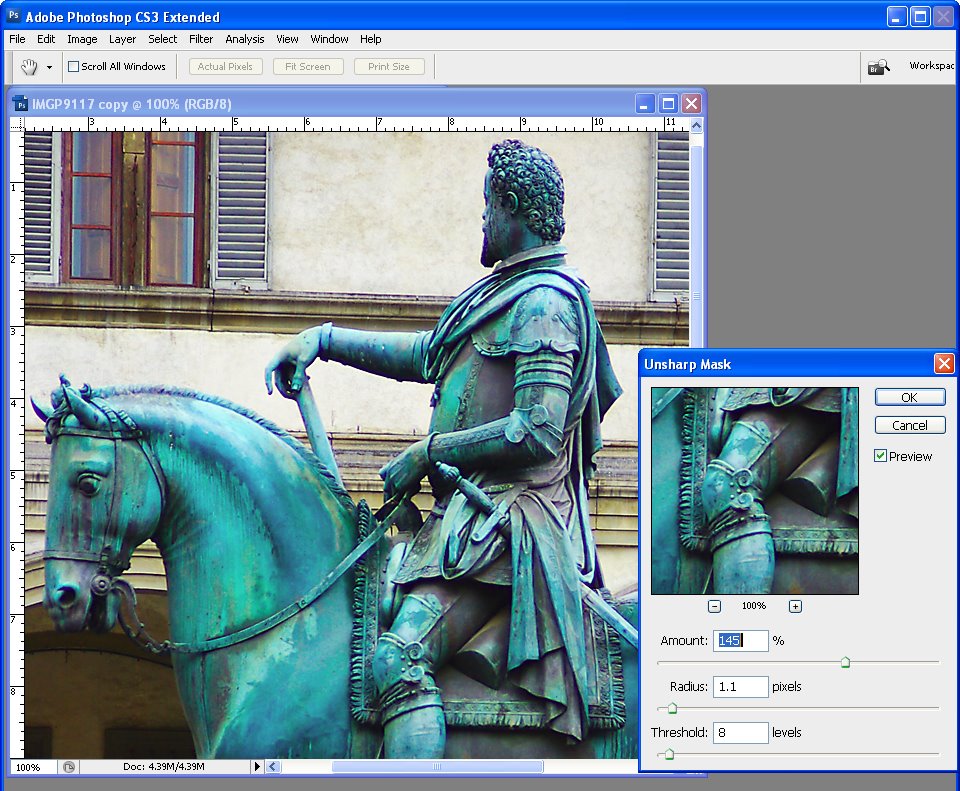960x791 pixels.
Task: Open Adobe Bridge via the toolbar icon
Action: (x=879, y=67)
